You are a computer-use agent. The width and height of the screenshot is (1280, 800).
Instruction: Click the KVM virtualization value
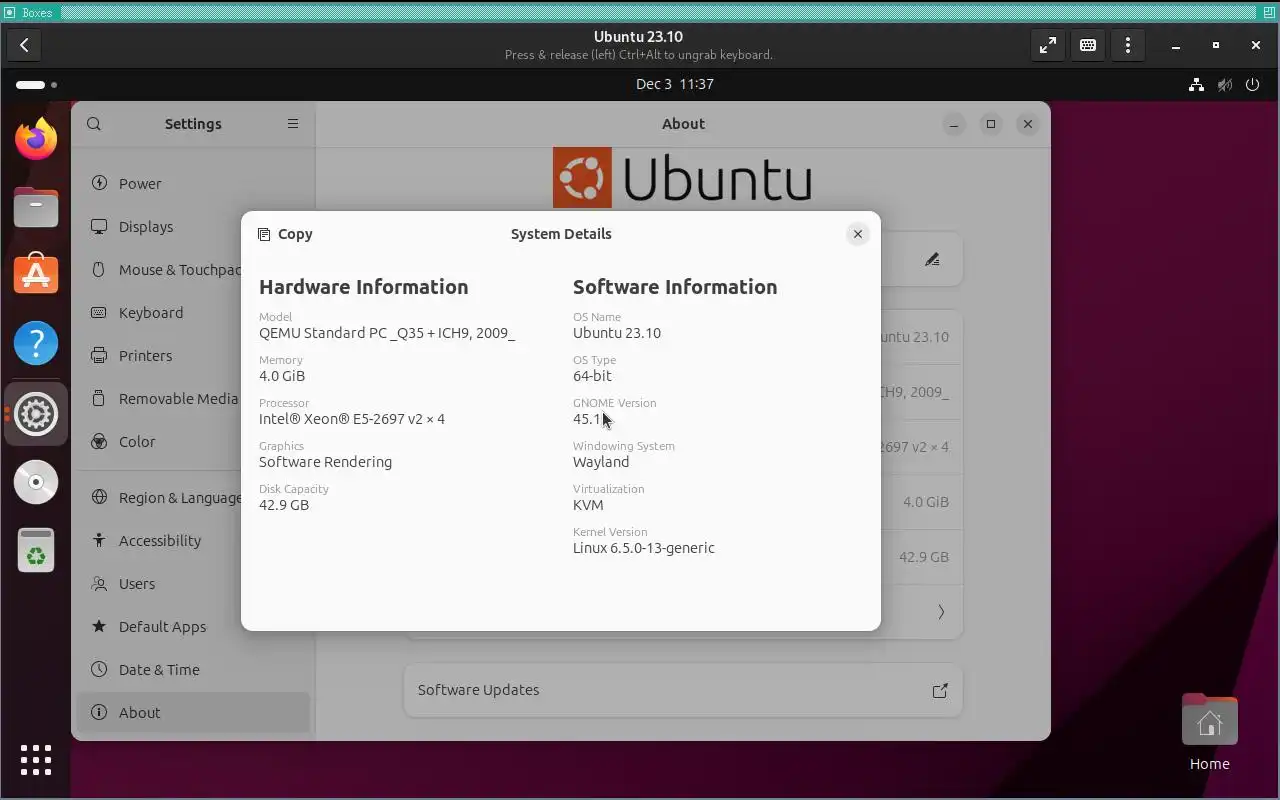click(x=588, y=505)
